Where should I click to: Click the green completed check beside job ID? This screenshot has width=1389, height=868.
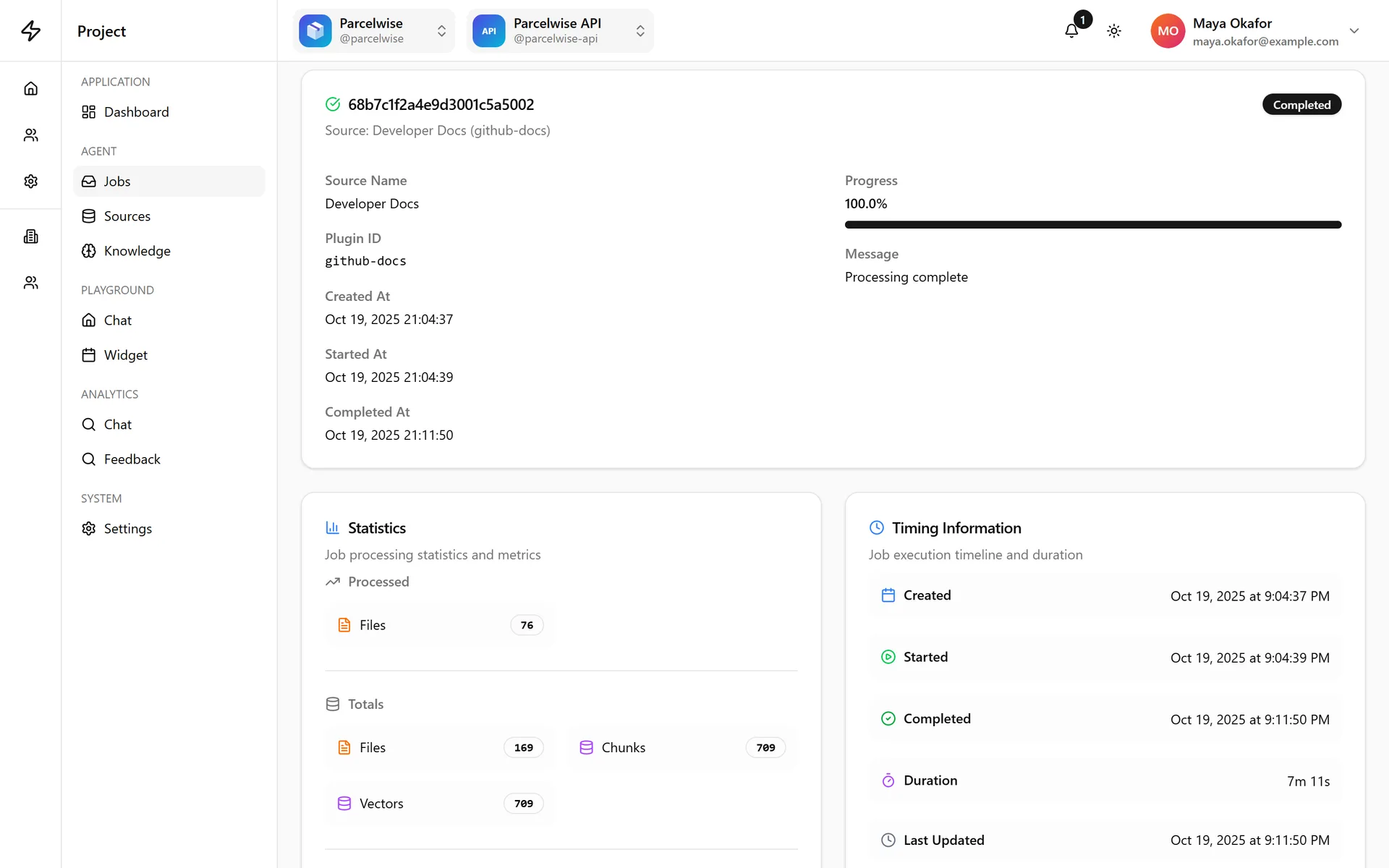point(333,104)
